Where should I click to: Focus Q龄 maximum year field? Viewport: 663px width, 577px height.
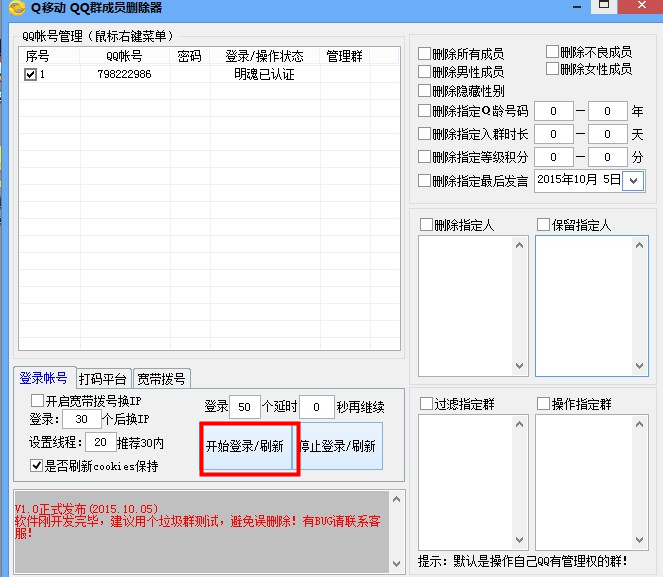coord(607,111)
